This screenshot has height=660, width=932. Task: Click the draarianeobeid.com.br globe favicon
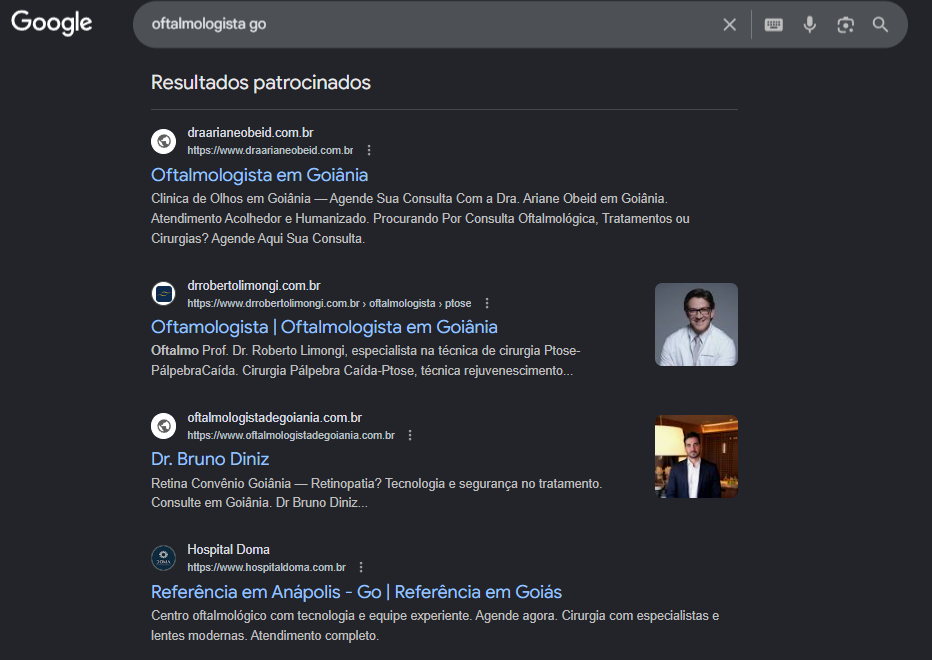pos(163,141)
